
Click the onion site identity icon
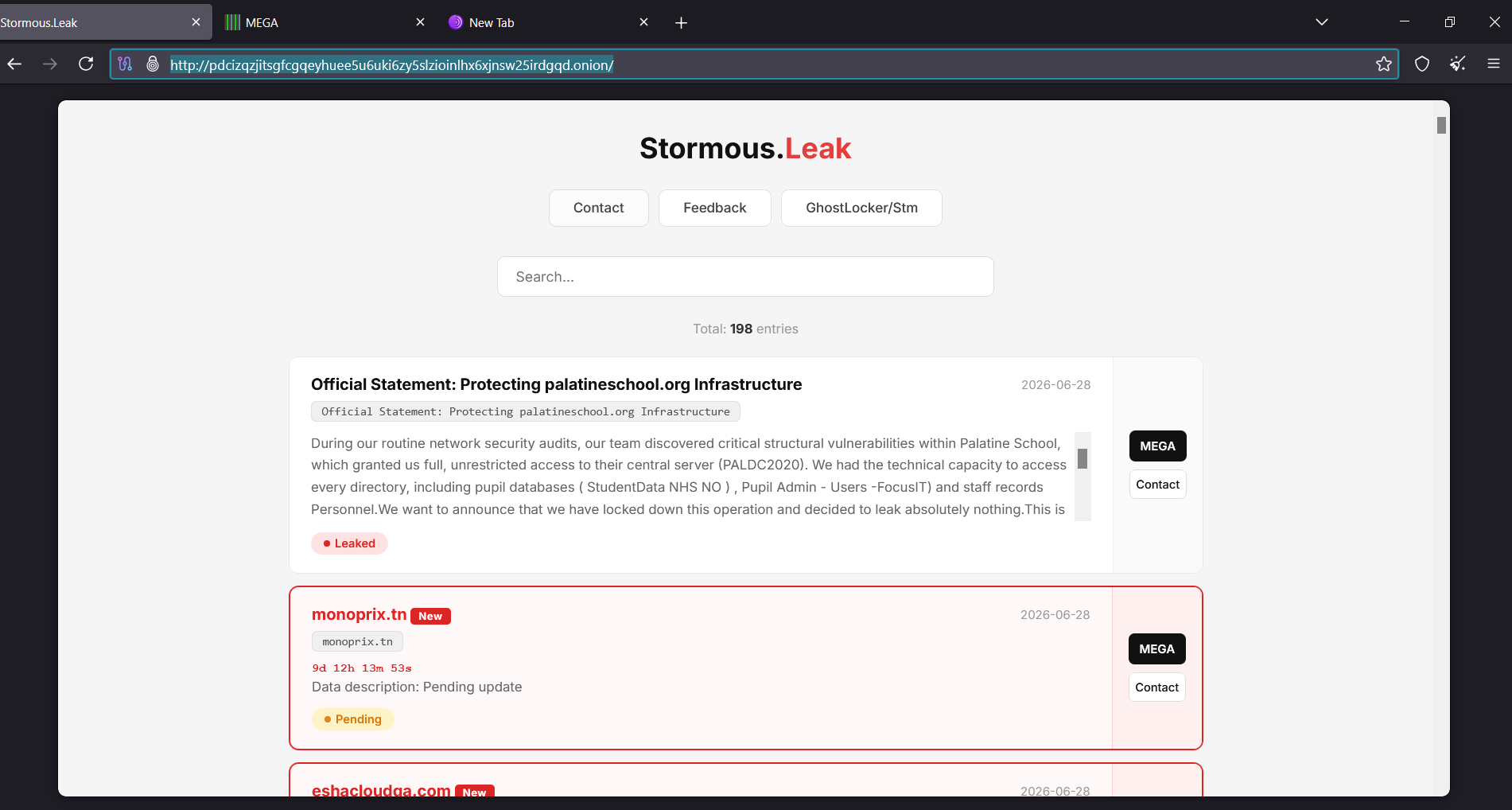pos(153,64)
